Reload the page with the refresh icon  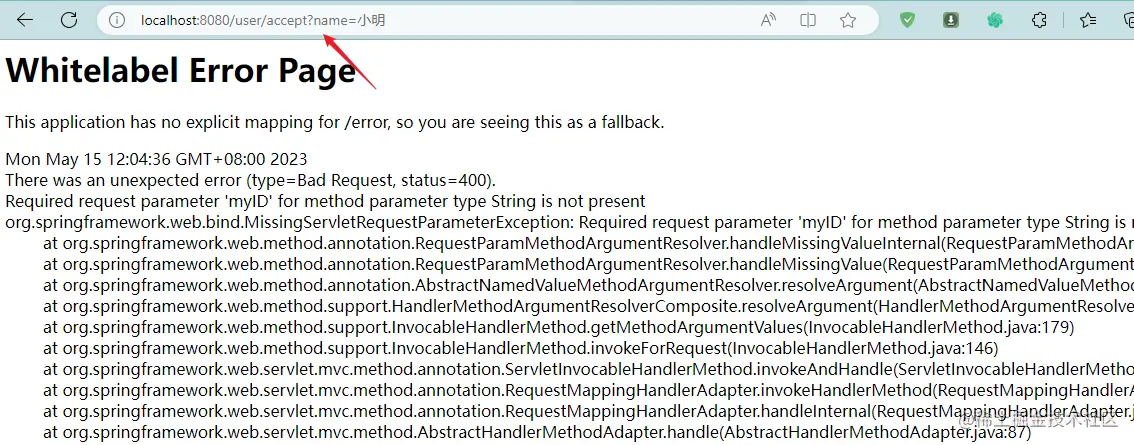[69, 20]
